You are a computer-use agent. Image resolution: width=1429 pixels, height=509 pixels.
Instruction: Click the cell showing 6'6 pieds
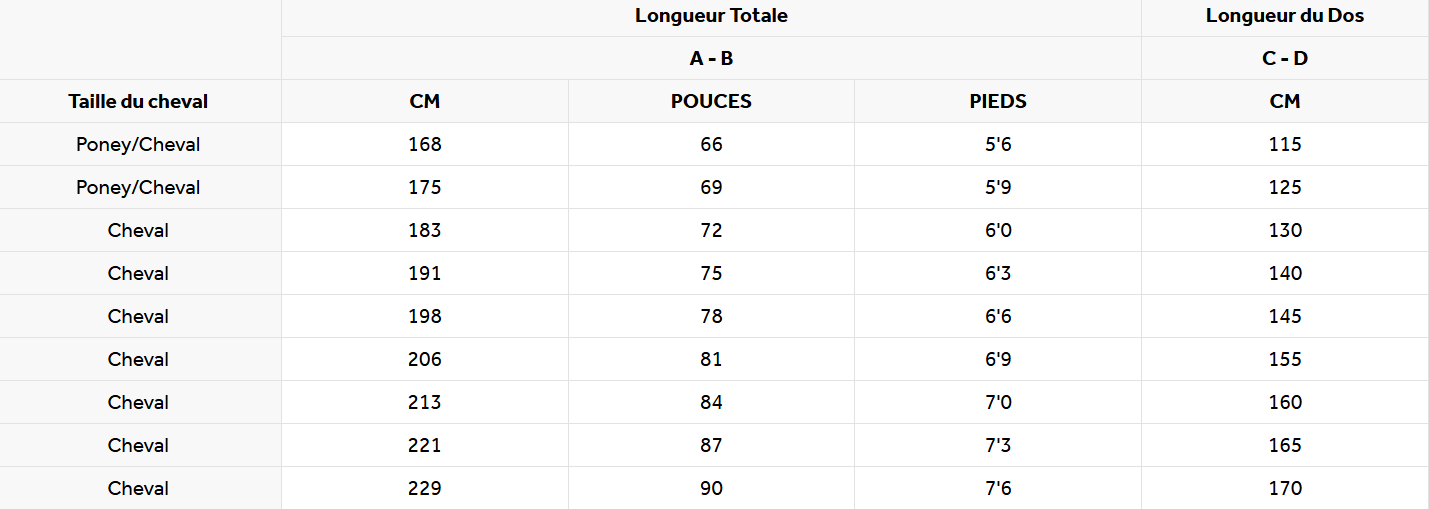998,316
